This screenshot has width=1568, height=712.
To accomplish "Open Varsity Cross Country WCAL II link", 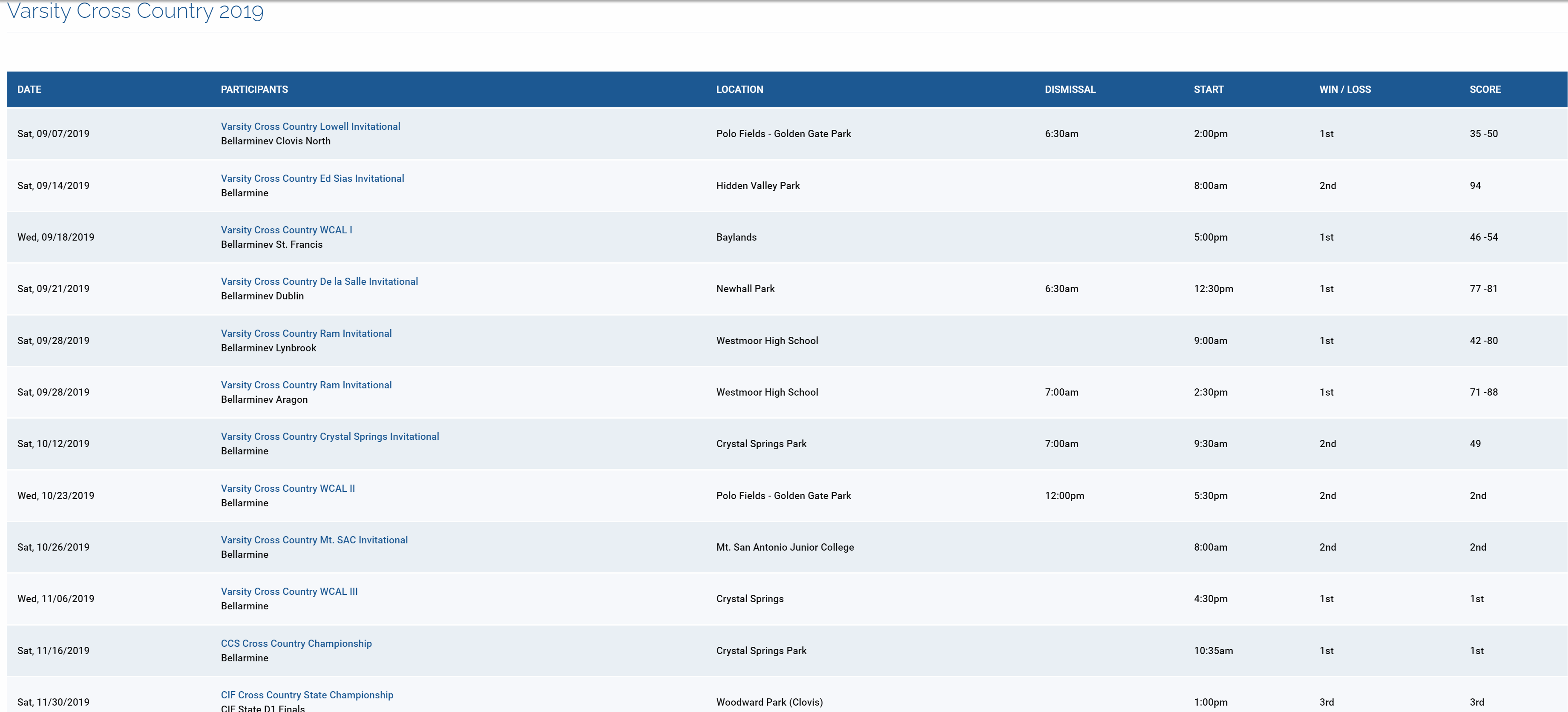I will pyautogui.click(x=288, y=489).
